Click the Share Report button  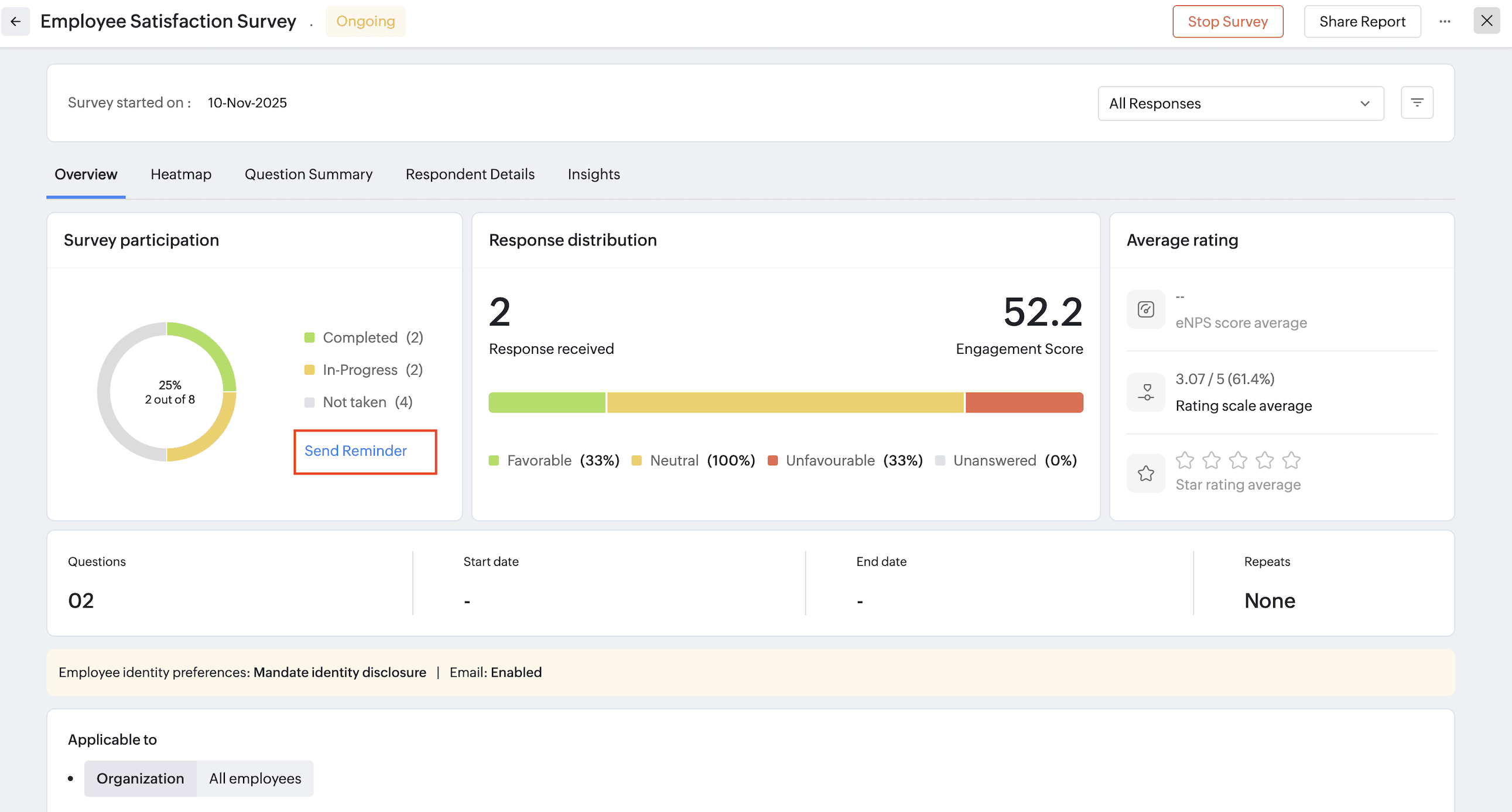pos(1362,22)
